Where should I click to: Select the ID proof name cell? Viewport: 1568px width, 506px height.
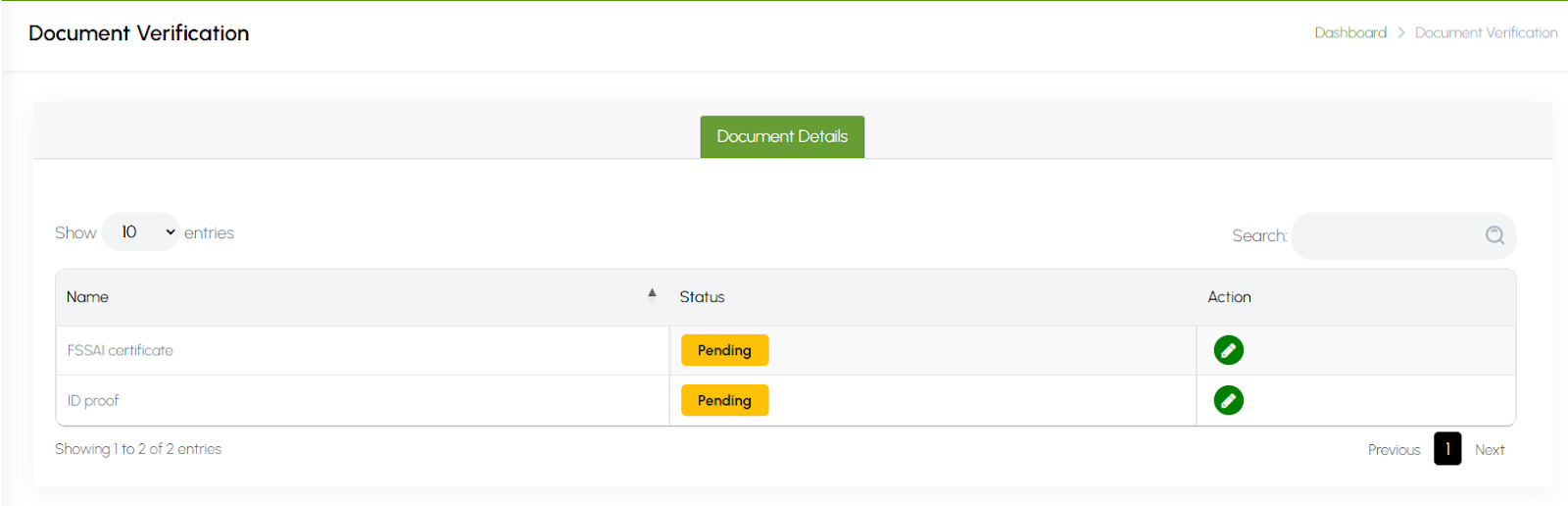tap(93, 401)
